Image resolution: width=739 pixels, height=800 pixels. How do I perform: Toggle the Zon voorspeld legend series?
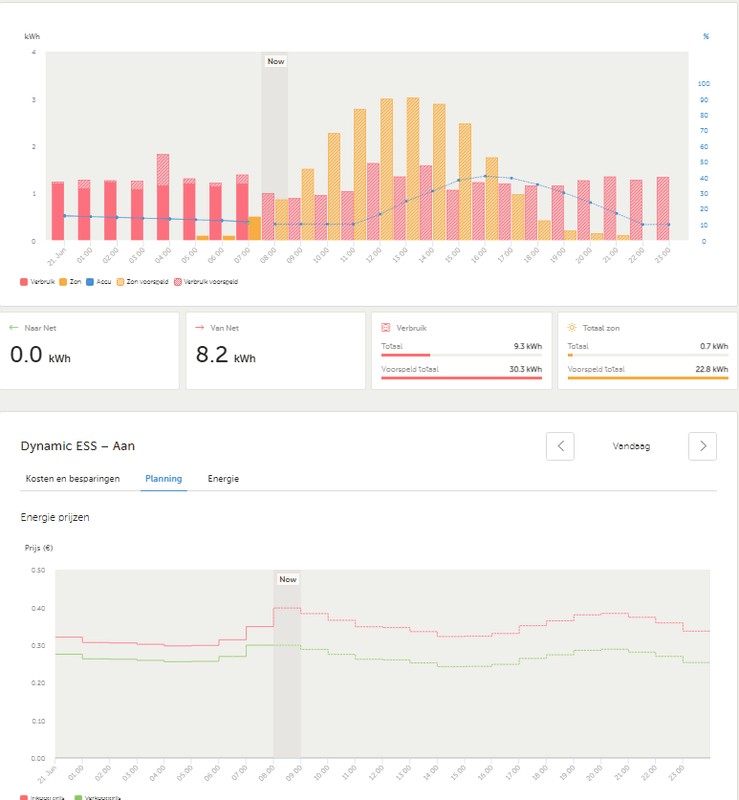pyautogui.click(x=142, y=282)
